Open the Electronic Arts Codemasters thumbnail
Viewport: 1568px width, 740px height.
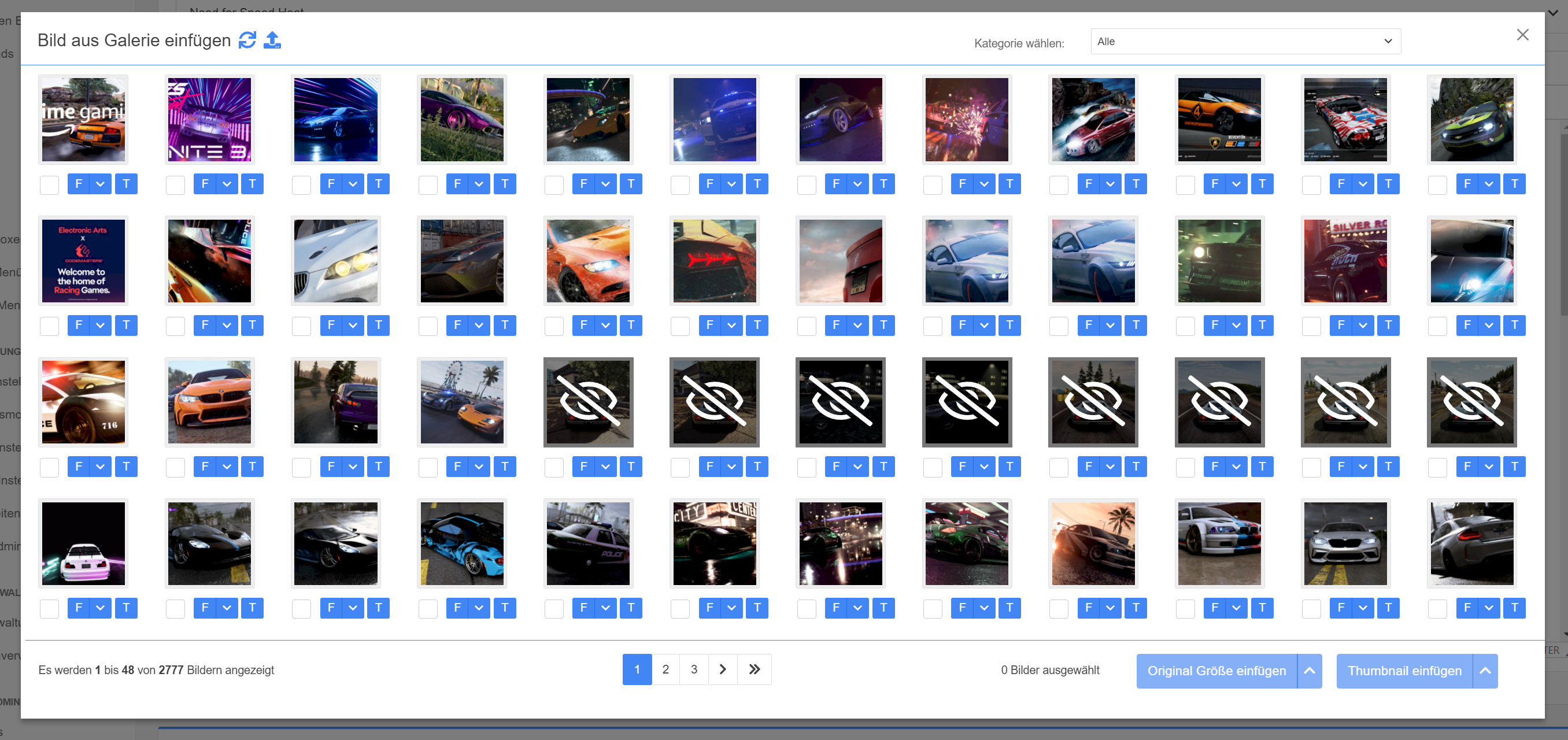(83, 261)
